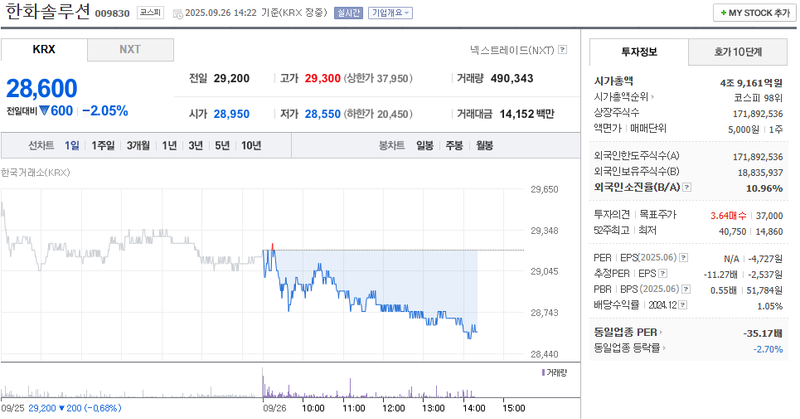The width and height of the screenshot is (800, 419).
Task: Click the -2.05% change value
Action: (x=105, y=111)
